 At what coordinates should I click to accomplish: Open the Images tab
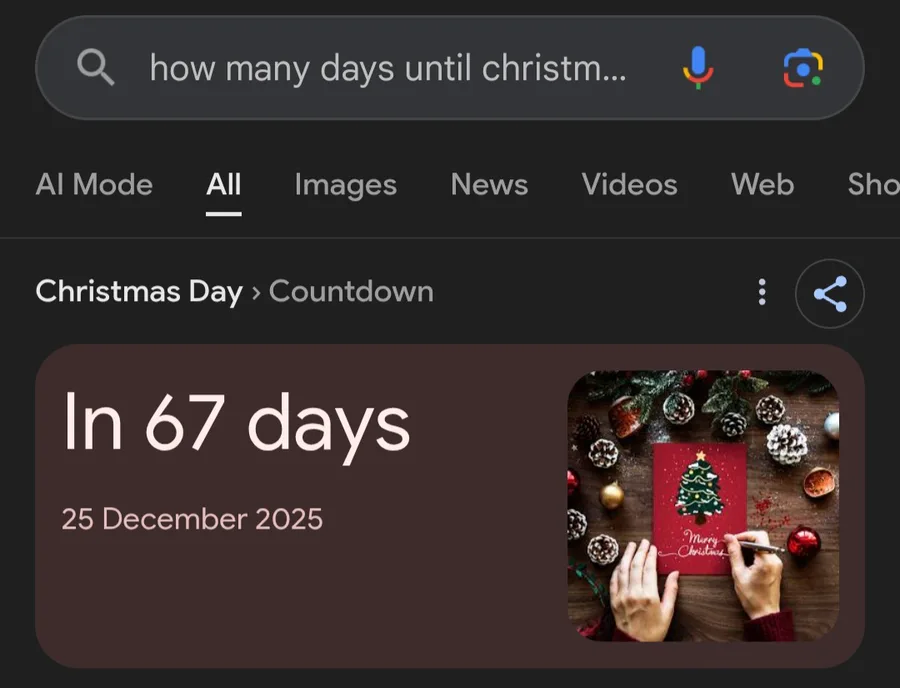[x=345, y=184]
